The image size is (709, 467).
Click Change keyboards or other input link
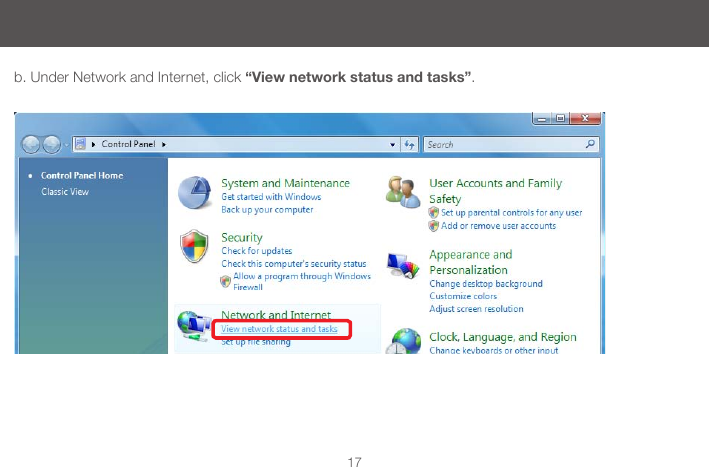coord(494,350)
